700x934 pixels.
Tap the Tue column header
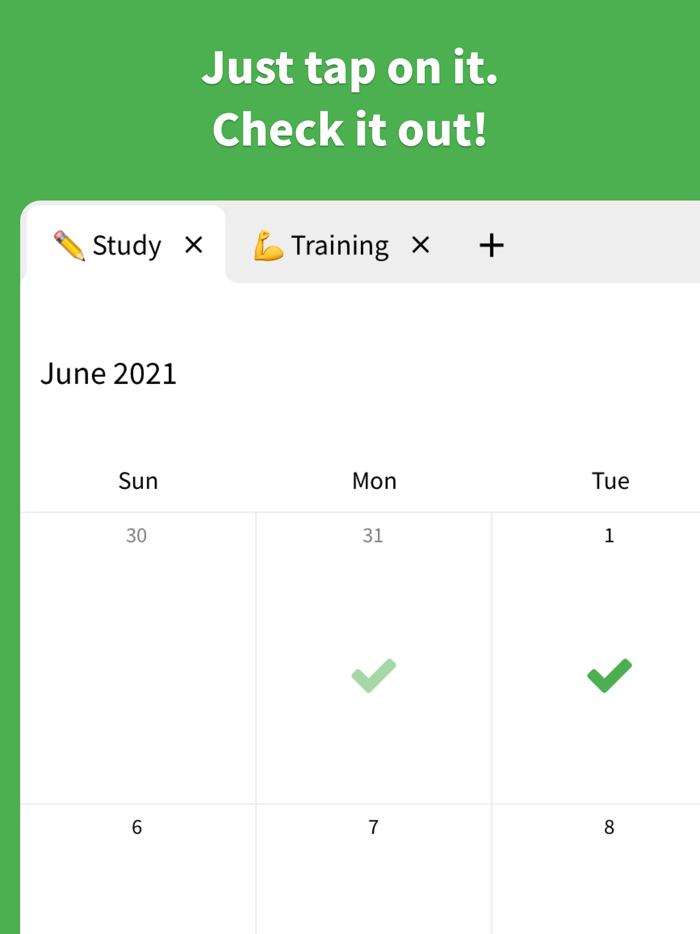(x=610, y=480)
